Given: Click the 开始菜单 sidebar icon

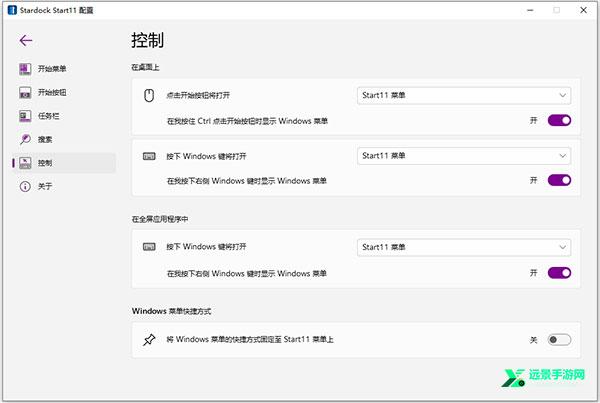Looking at the screenshot, I should [x=25, y=69].
